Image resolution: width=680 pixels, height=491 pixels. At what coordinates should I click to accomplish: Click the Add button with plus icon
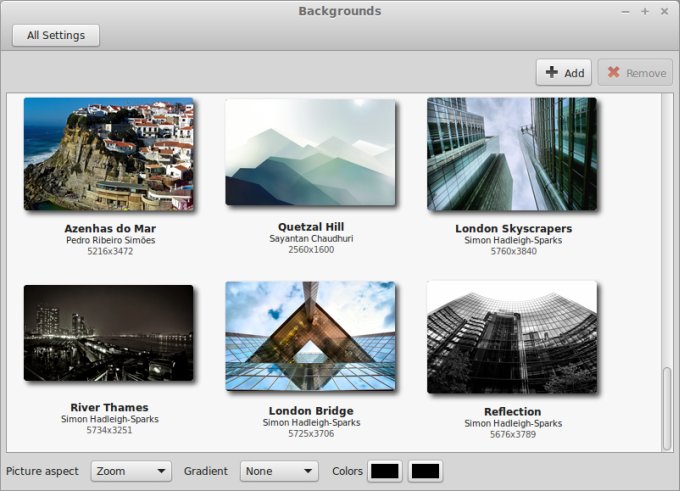563,73
